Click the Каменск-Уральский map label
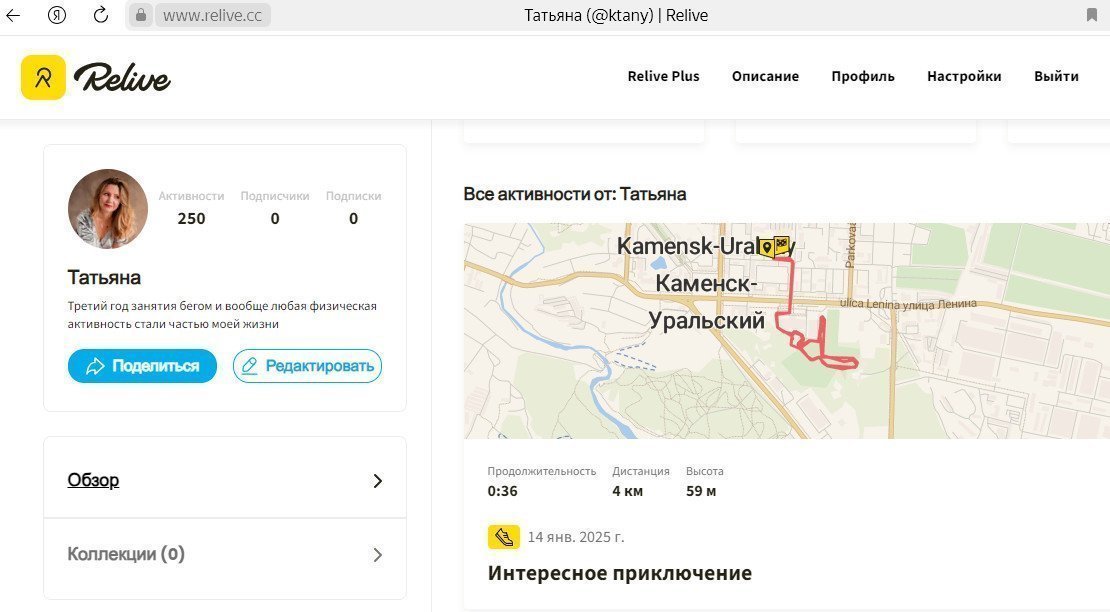Viewport: 1110px width, 612px height. (x=706, y=302)
